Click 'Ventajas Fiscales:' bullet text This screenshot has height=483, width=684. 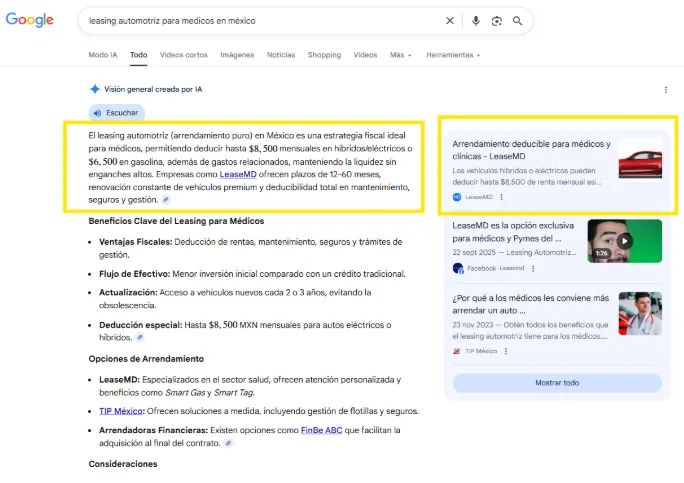135,242
